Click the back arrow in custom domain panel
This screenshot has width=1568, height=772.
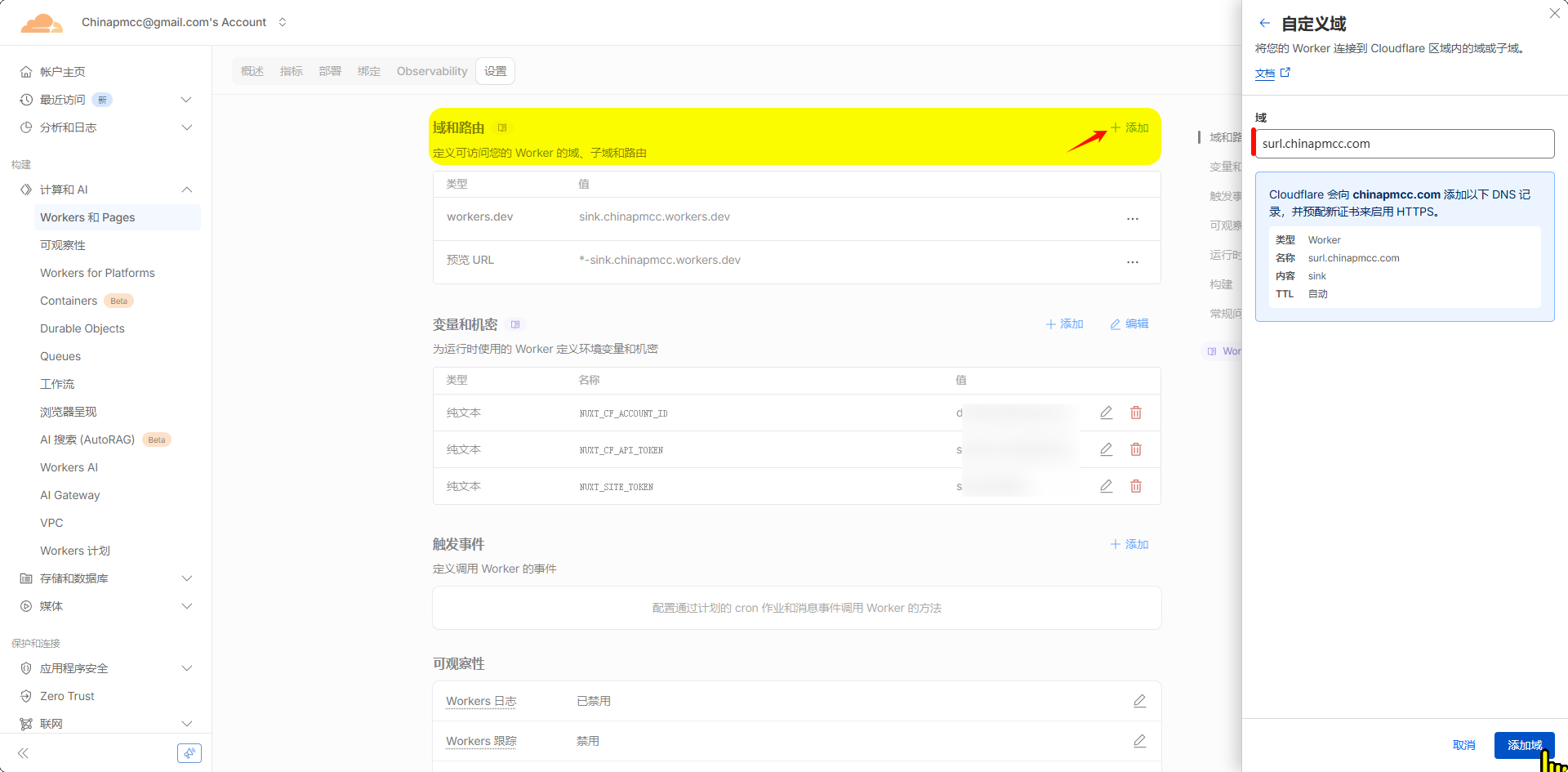click(1264, 24)
